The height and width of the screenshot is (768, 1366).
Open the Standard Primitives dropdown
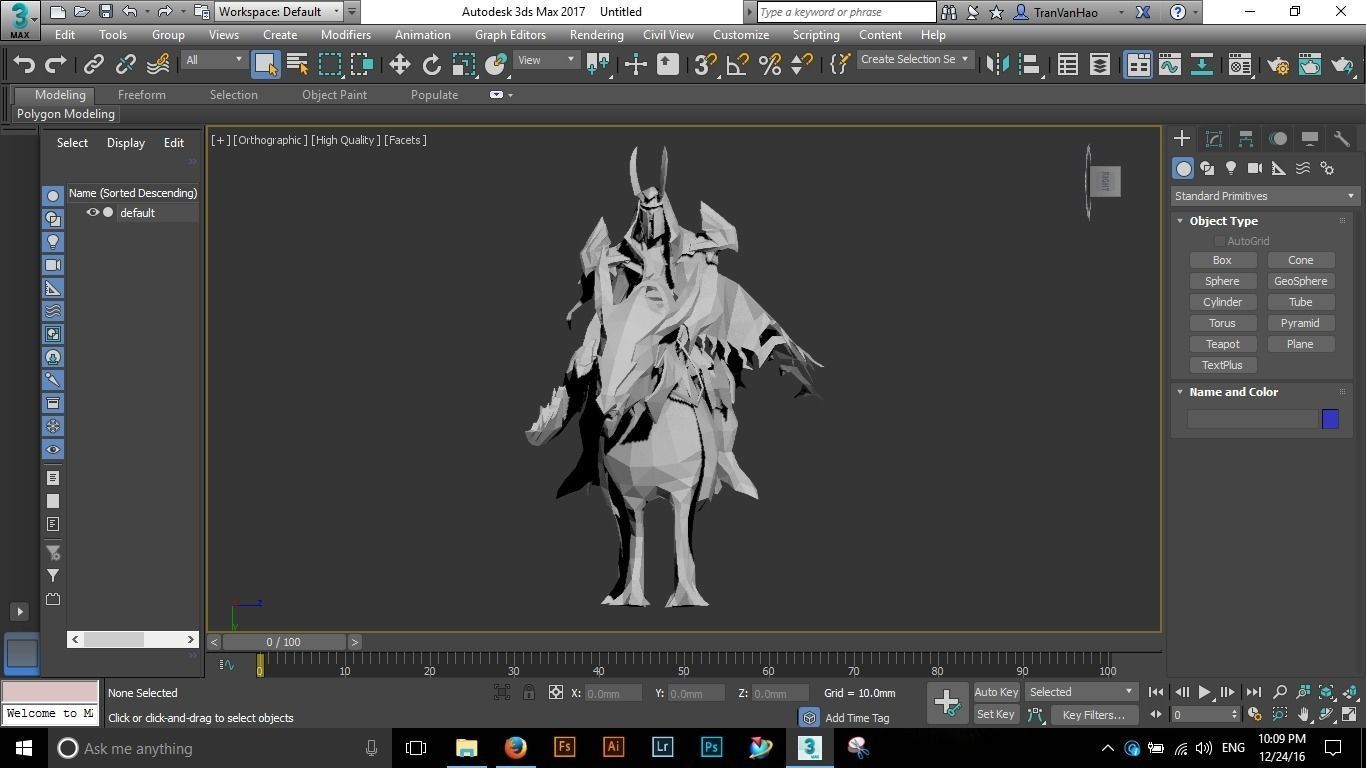point(1265,196)
